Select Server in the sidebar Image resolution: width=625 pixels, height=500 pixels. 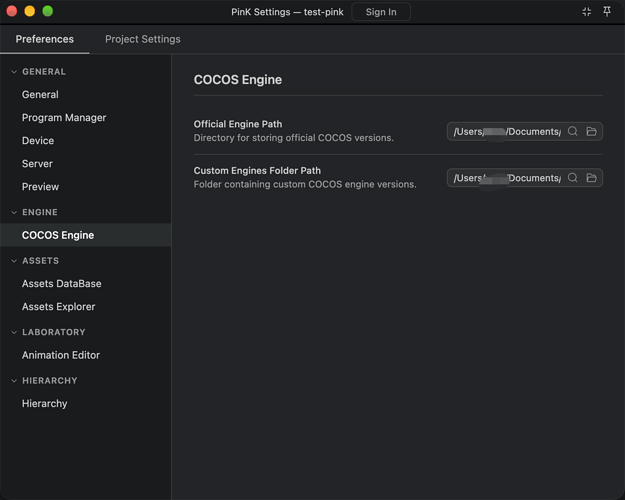pyautogui.click(x=86, y=164)
